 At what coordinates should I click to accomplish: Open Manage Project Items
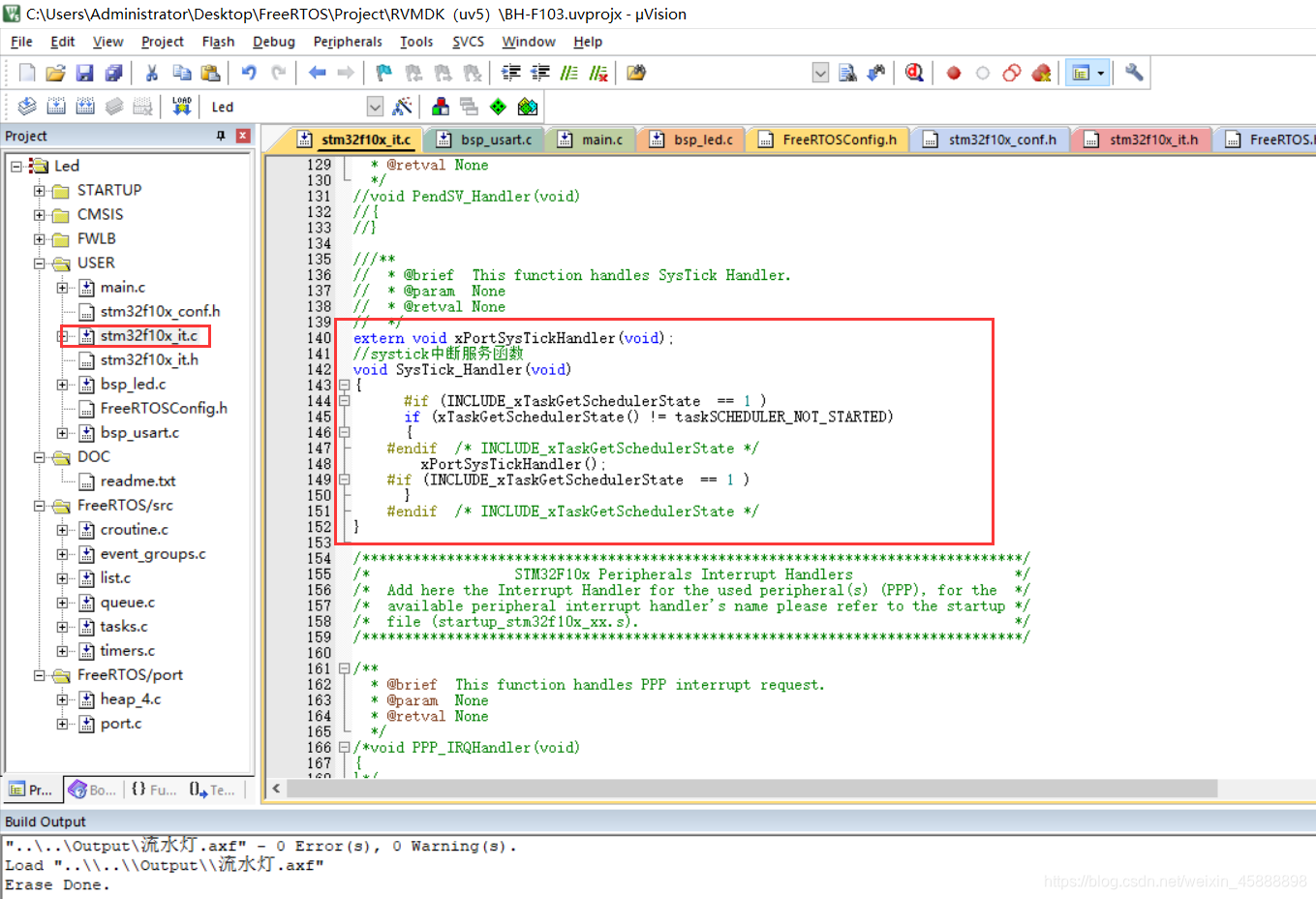coord(441,106)
